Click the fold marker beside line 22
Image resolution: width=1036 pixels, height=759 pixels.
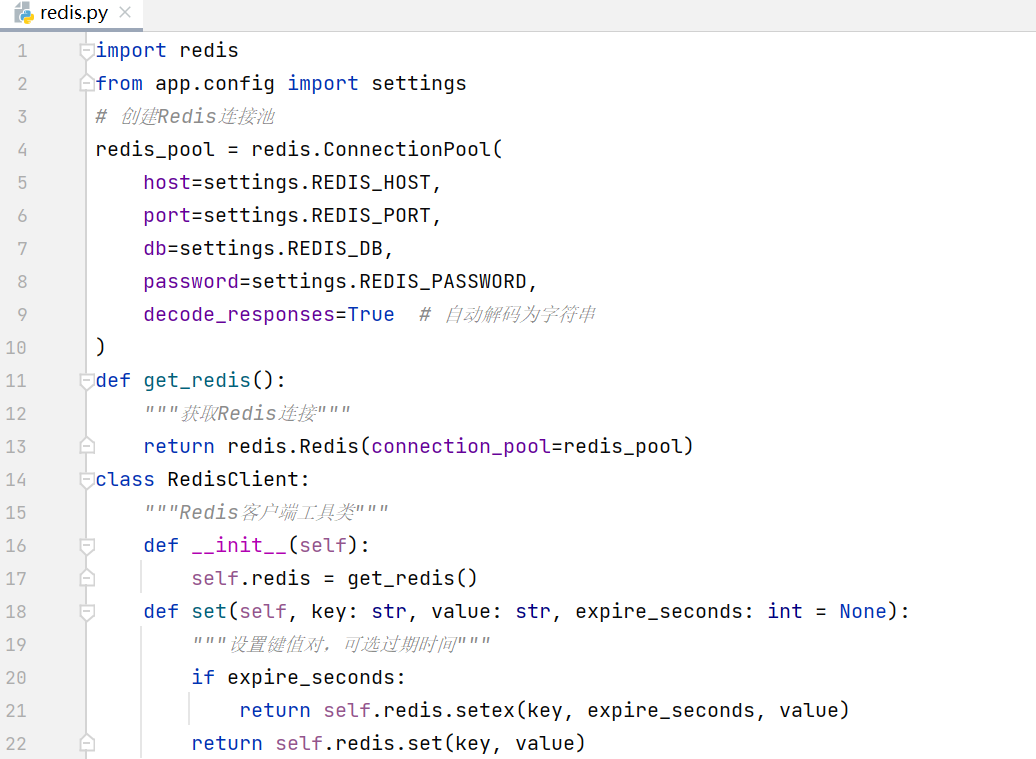coord(86,743)
